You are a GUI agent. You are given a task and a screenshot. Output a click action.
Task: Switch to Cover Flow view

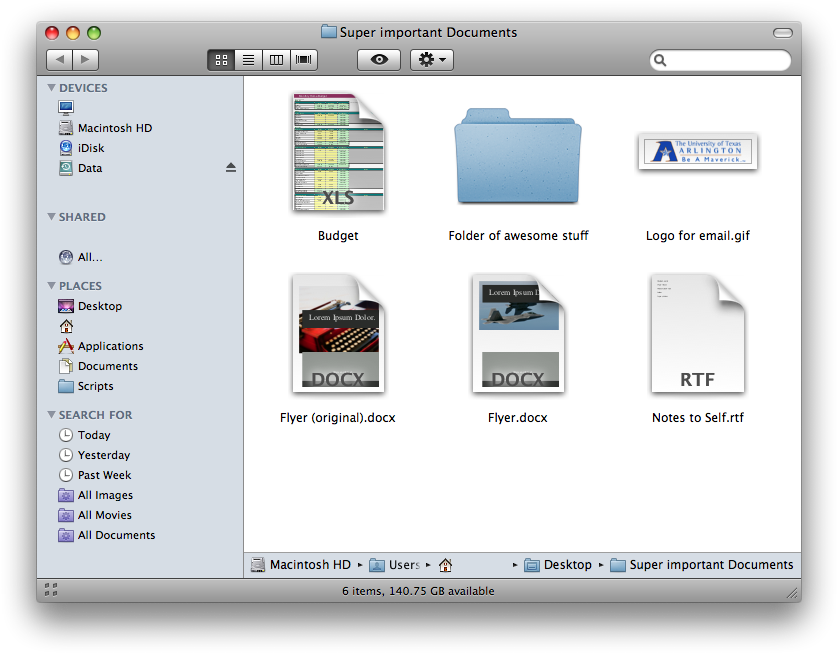pos(304,60)
